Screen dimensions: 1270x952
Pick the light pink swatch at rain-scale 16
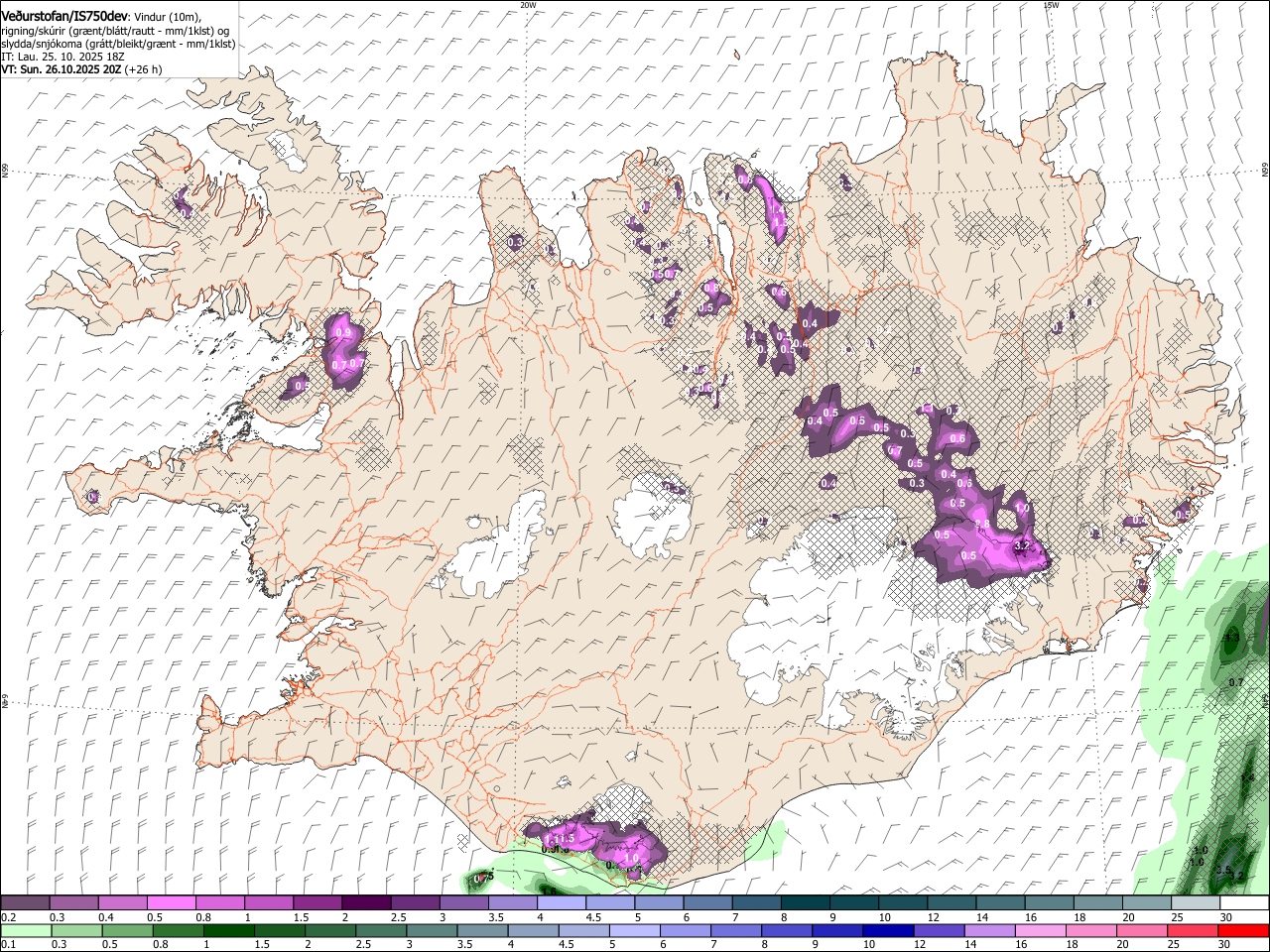(1040, 930)
